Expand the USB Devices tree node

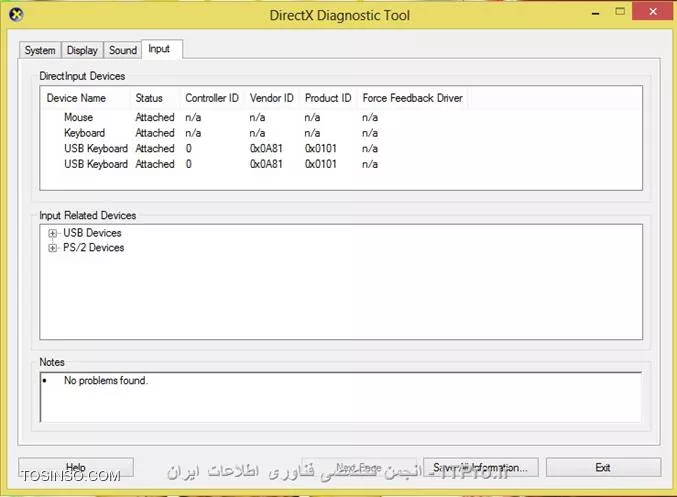53,234
